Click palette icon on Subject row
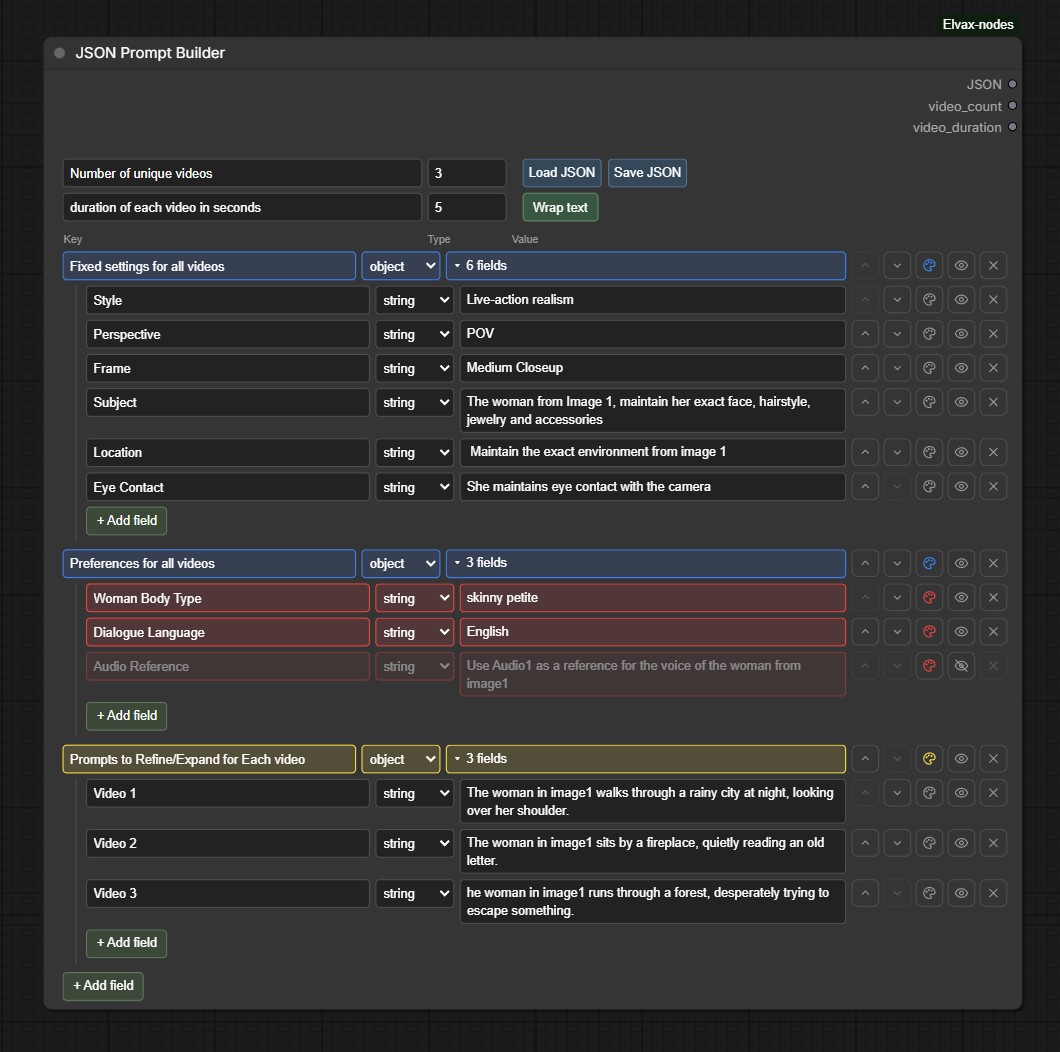1060x1052 pixels. (929, 402)
